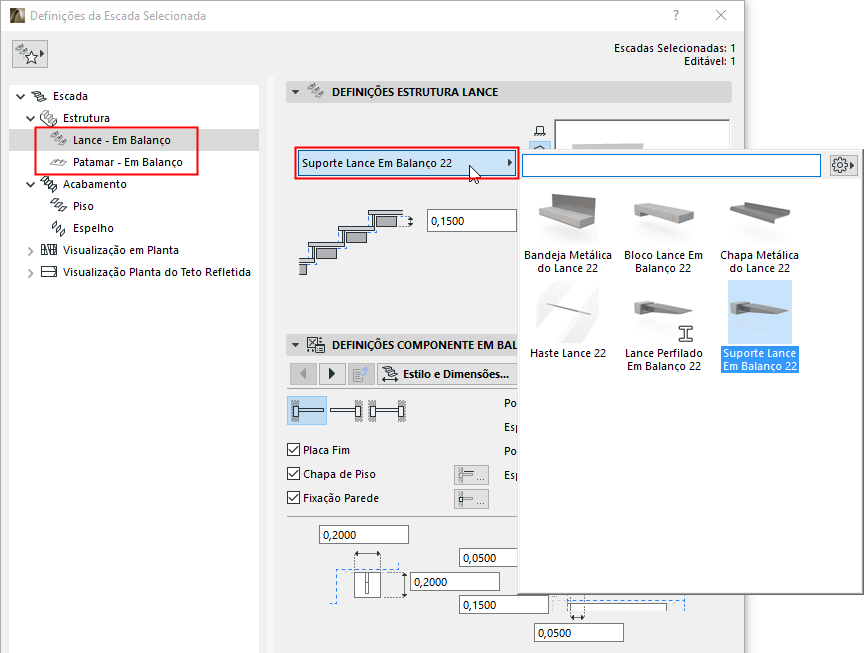Click Visualização em Planta icon
This screenshot has height=653, width=864.
click(x=48, y=250)
